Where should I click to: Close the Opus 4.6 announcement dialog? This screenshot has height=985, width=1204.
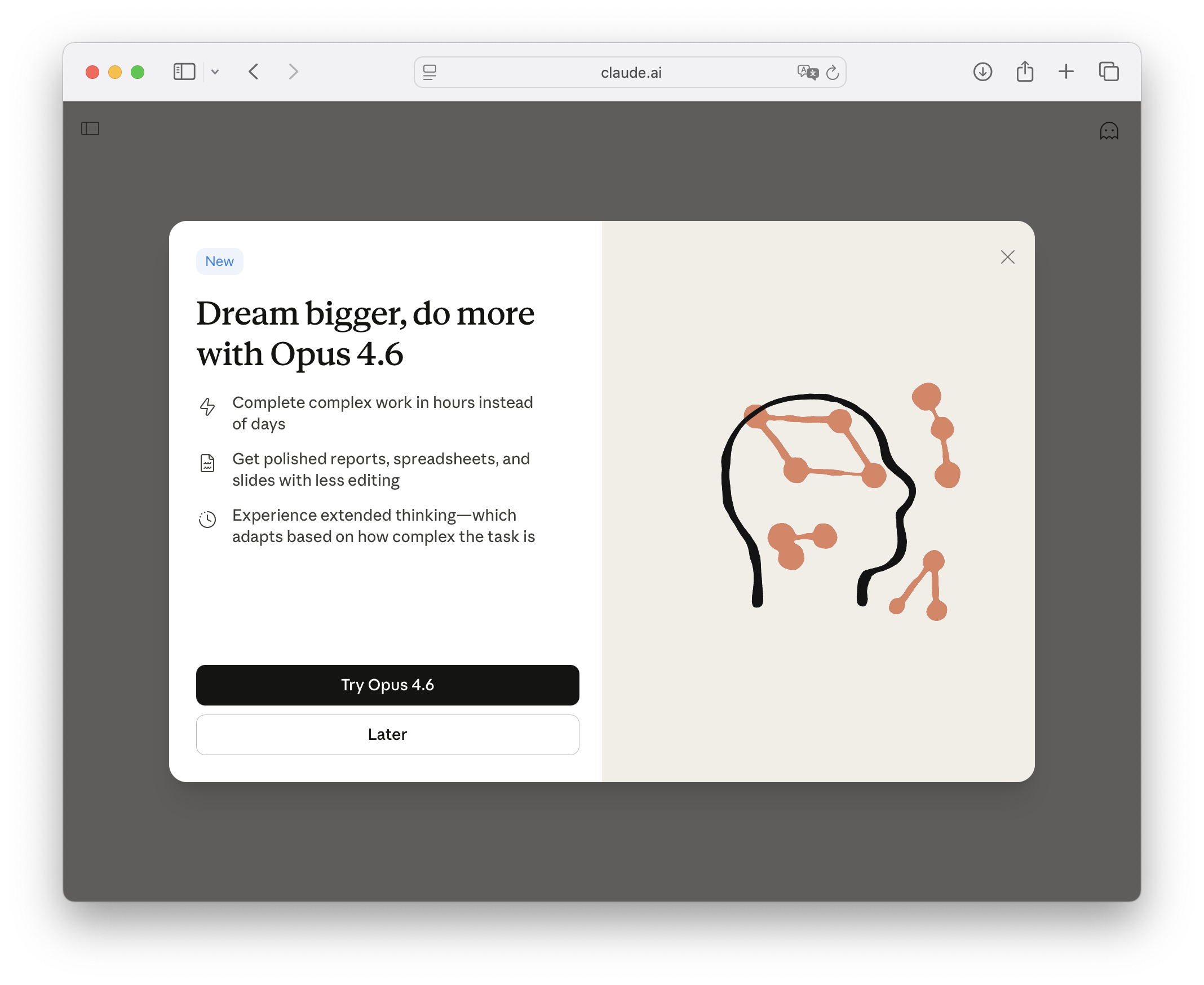(x=1008, y=257)
